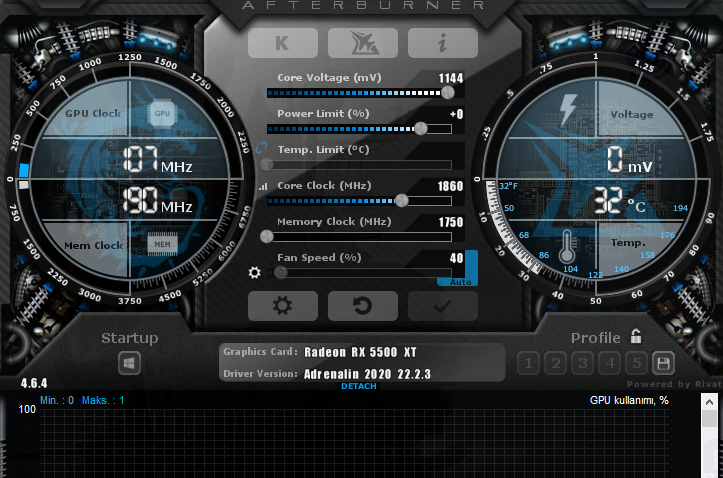Click the Power Limit value +0
Viewport: 723px width, 478px height.
[456, 114]
